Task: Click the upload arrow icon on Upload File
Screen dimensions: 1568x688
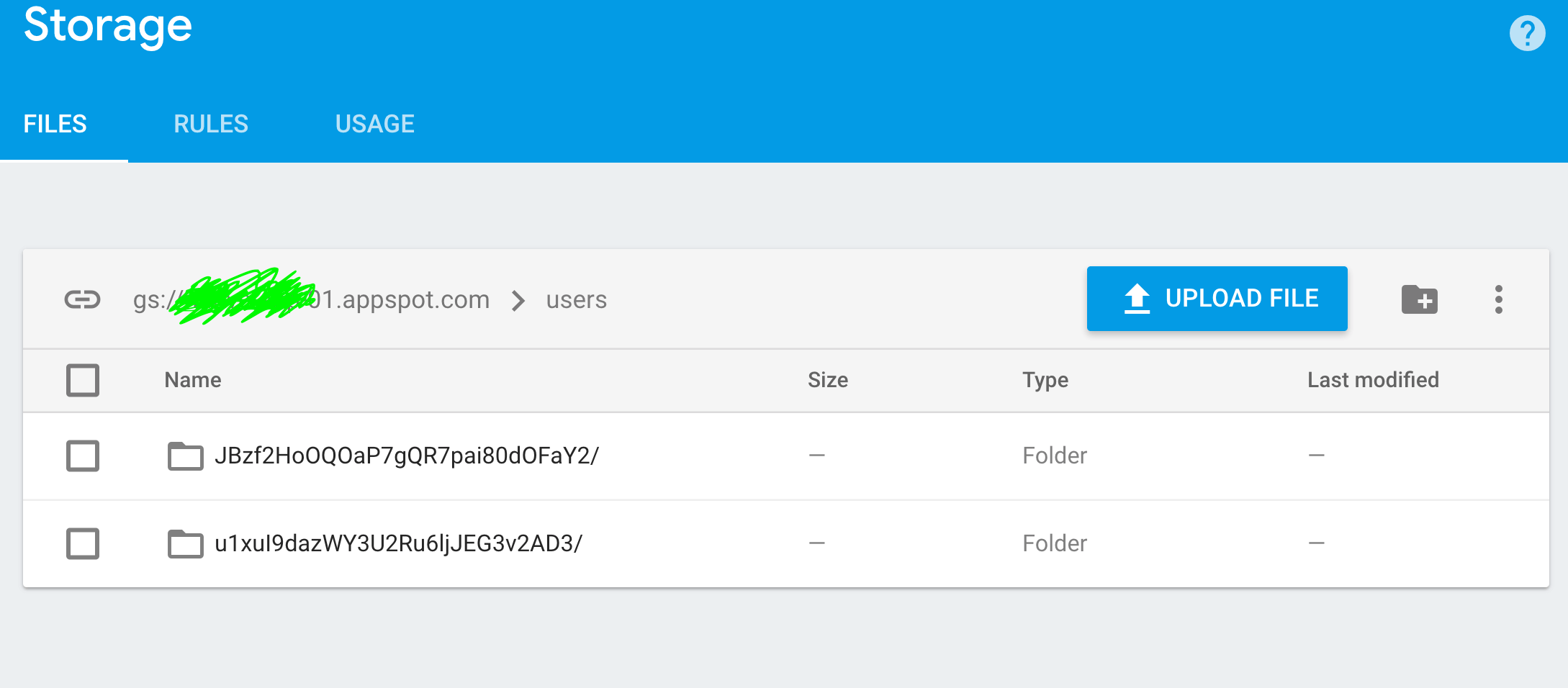Action: [1137, 298]
